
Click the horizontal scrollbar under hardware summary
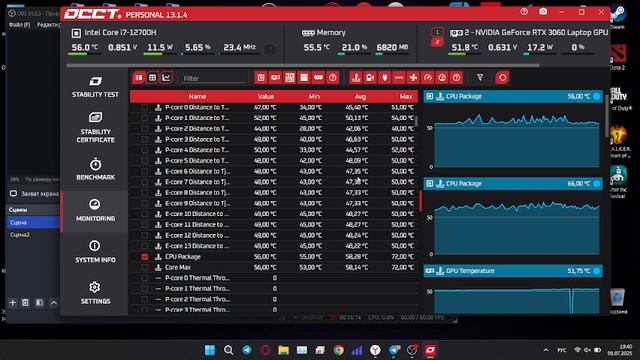[302, 65]
